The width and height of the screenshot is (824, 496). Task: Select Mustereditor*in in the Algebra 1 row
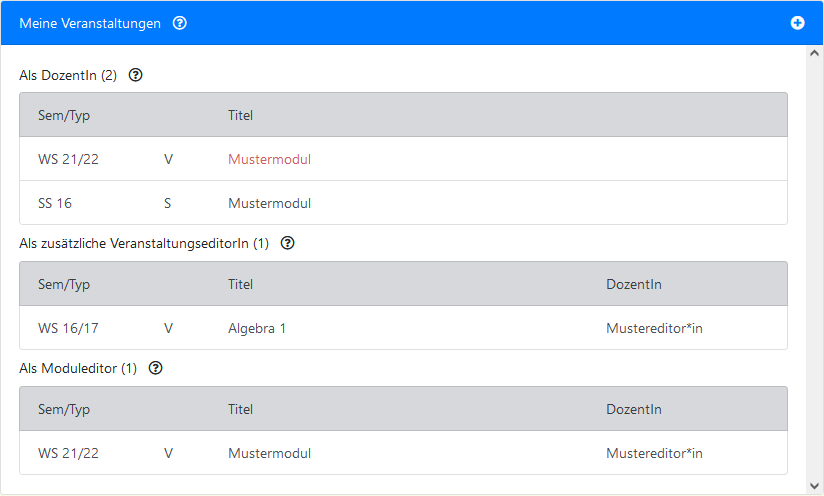click(x=654, y=328)
